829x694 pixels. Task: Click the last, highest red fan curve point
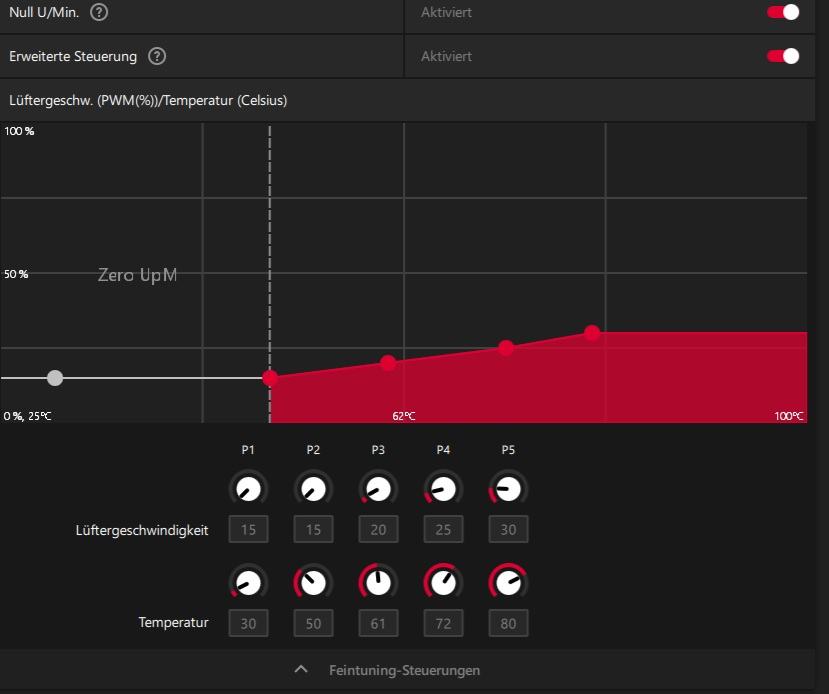(592, 333)
